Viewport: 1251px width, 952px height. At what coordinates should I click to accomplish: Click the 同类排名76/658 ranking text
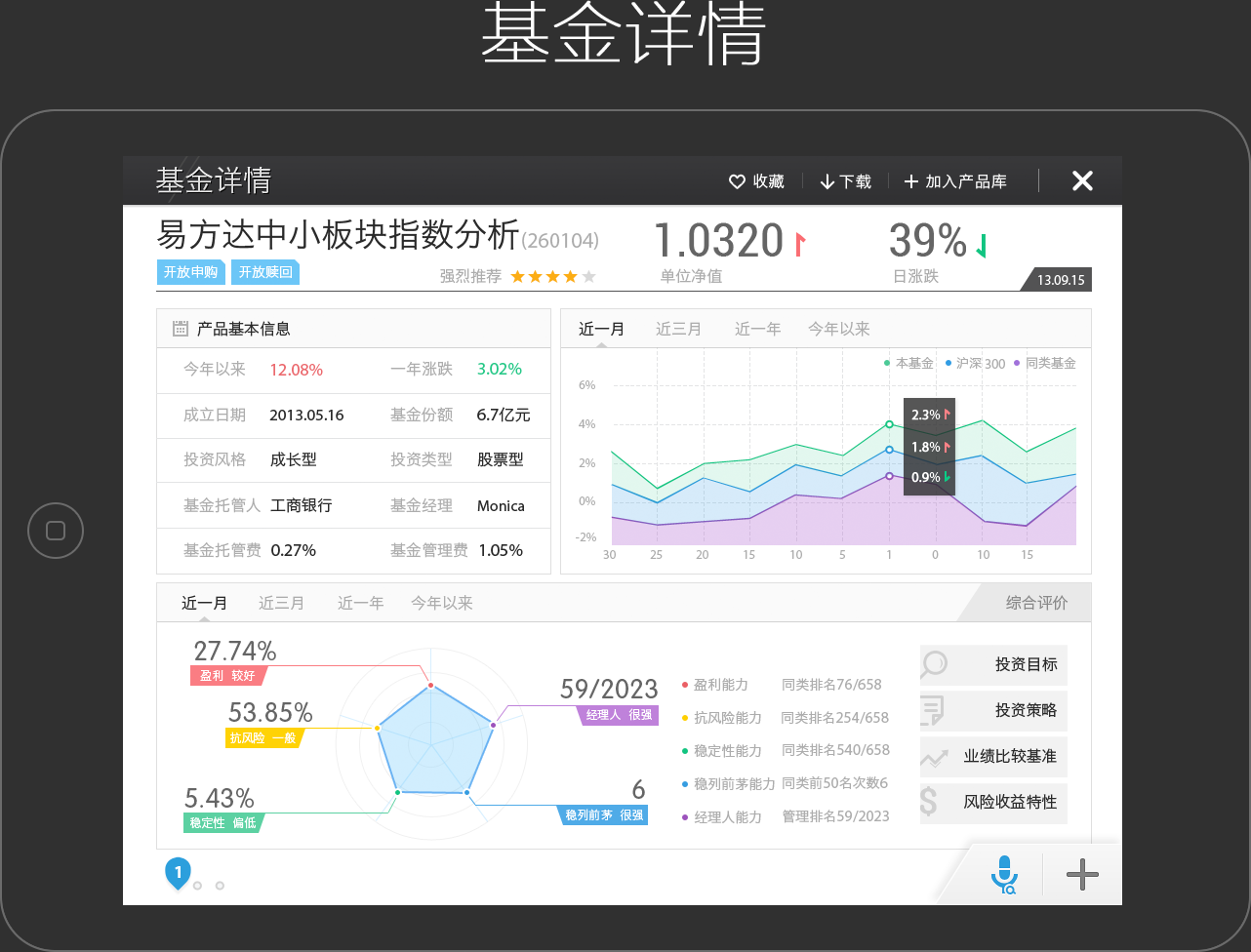[x=831, y=685]
